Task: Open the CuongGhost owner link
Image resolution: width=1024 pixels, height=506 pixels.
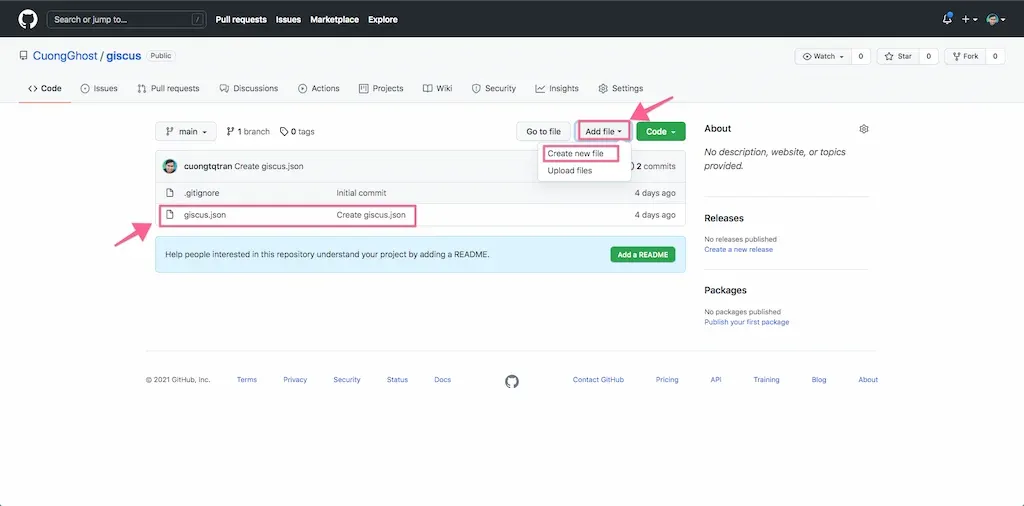Action: [x=65, y=56]
